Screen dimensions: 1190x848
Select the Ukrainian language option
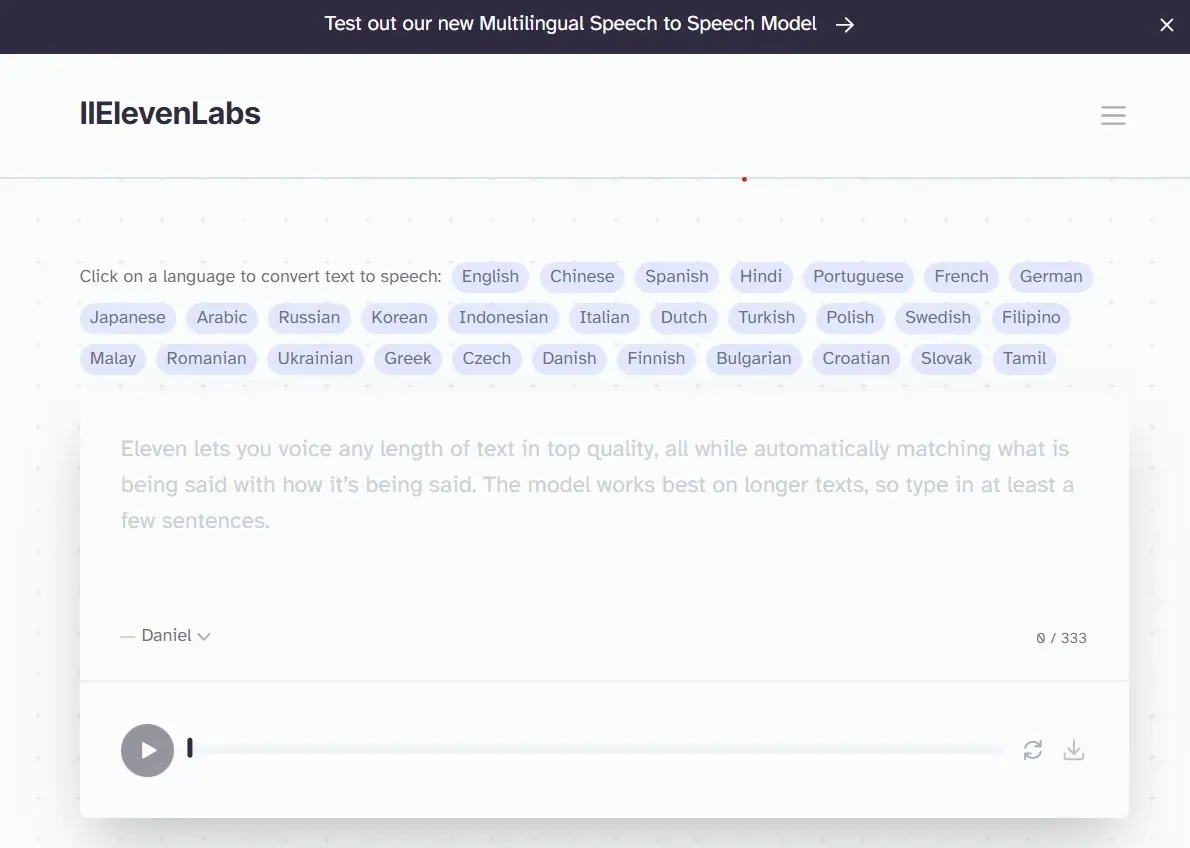(x=315, y=358)
